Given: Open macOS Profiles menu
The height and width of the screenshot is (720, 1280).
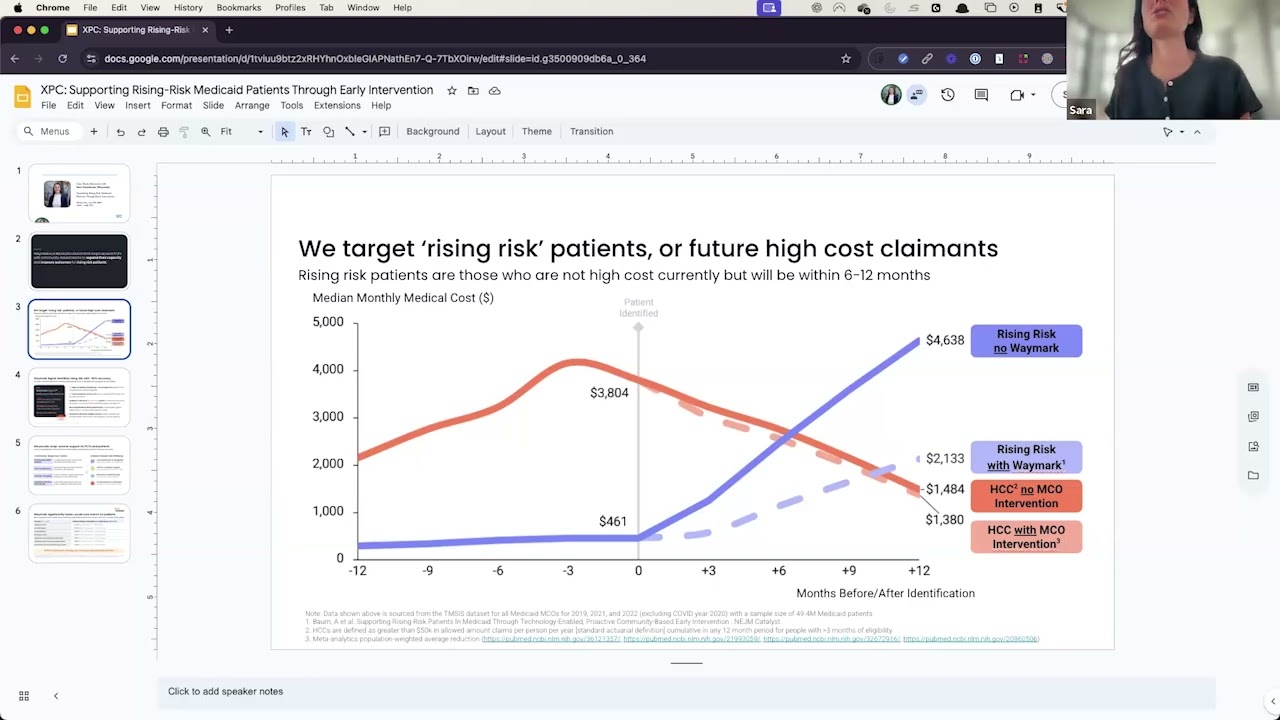Looking at the screenshot, I should (x=290, y=8).
